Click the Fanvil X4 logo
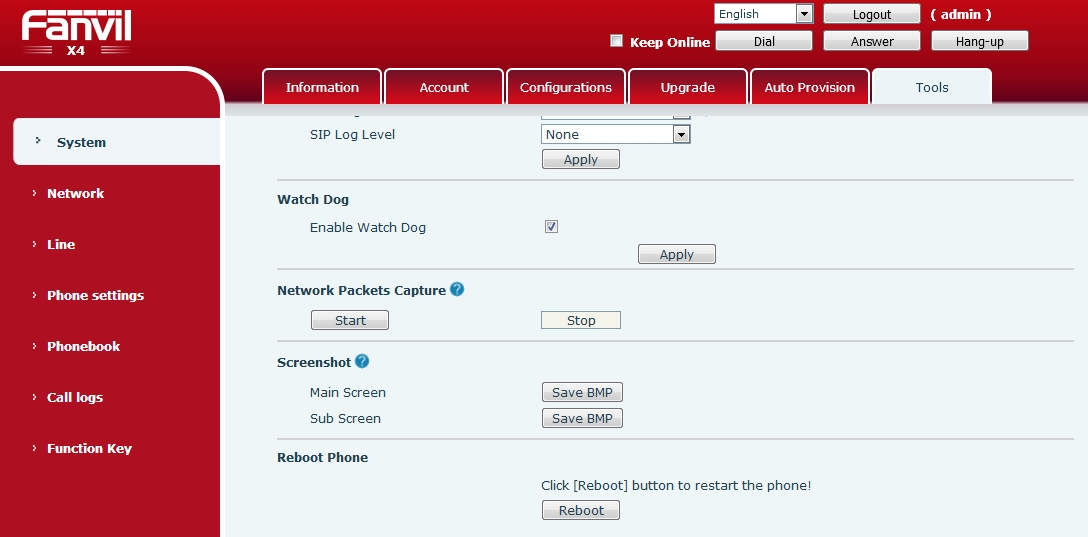The width and height of the screenshot is (1088, 537). click(x=76, y=33)
